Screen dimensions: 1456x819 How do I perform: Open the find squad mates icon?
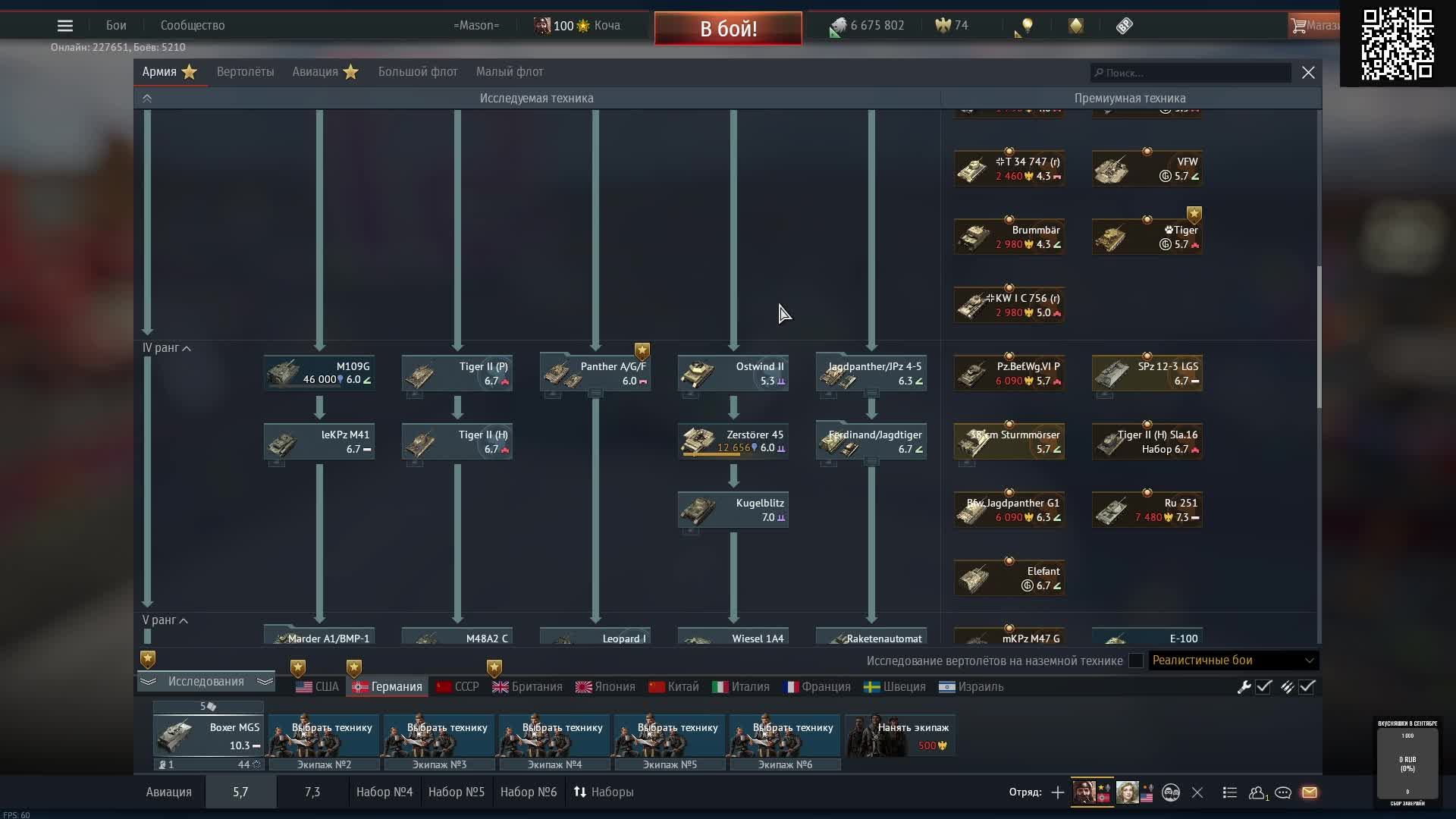pos(1171,792)
